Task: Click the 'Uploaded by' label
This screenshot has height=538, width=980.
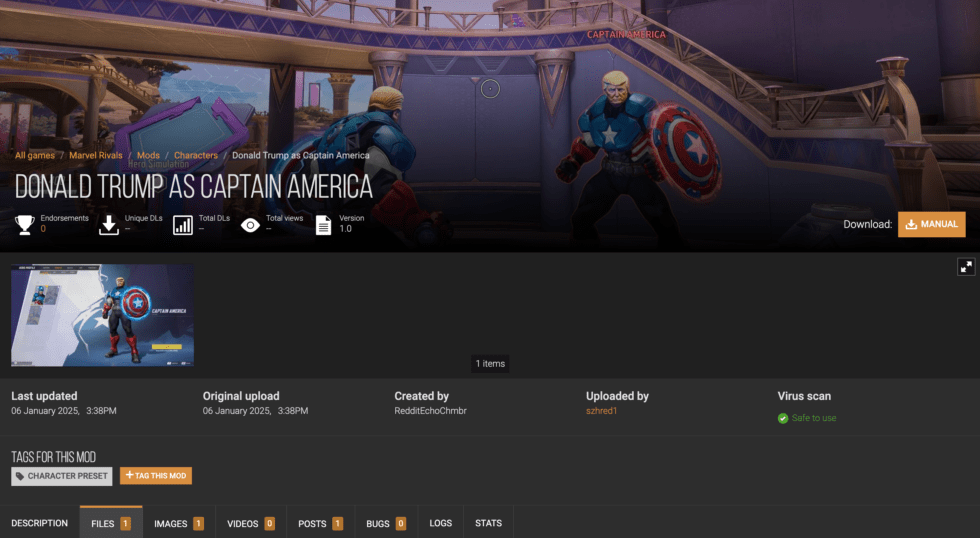Action: [618, 396]
